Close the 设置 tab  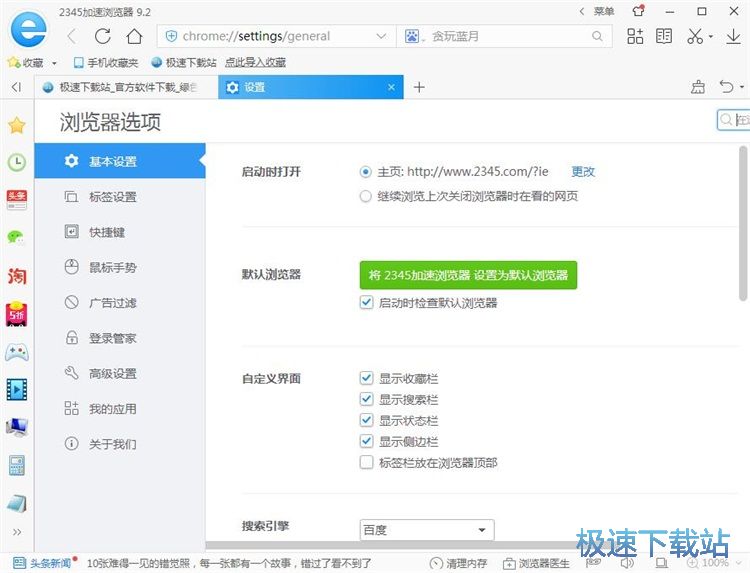[x=391, y=87]
